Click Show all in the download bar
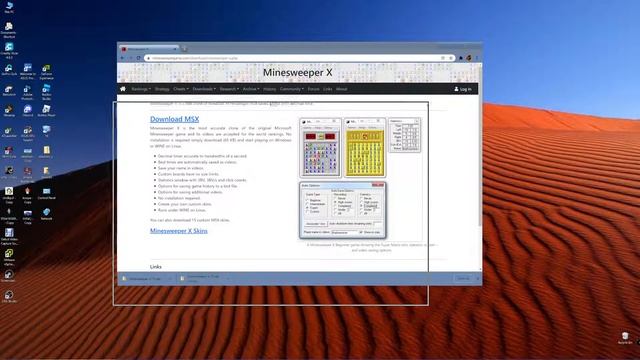Viewport: 640px width, 360px height. [x=463, y=278]
